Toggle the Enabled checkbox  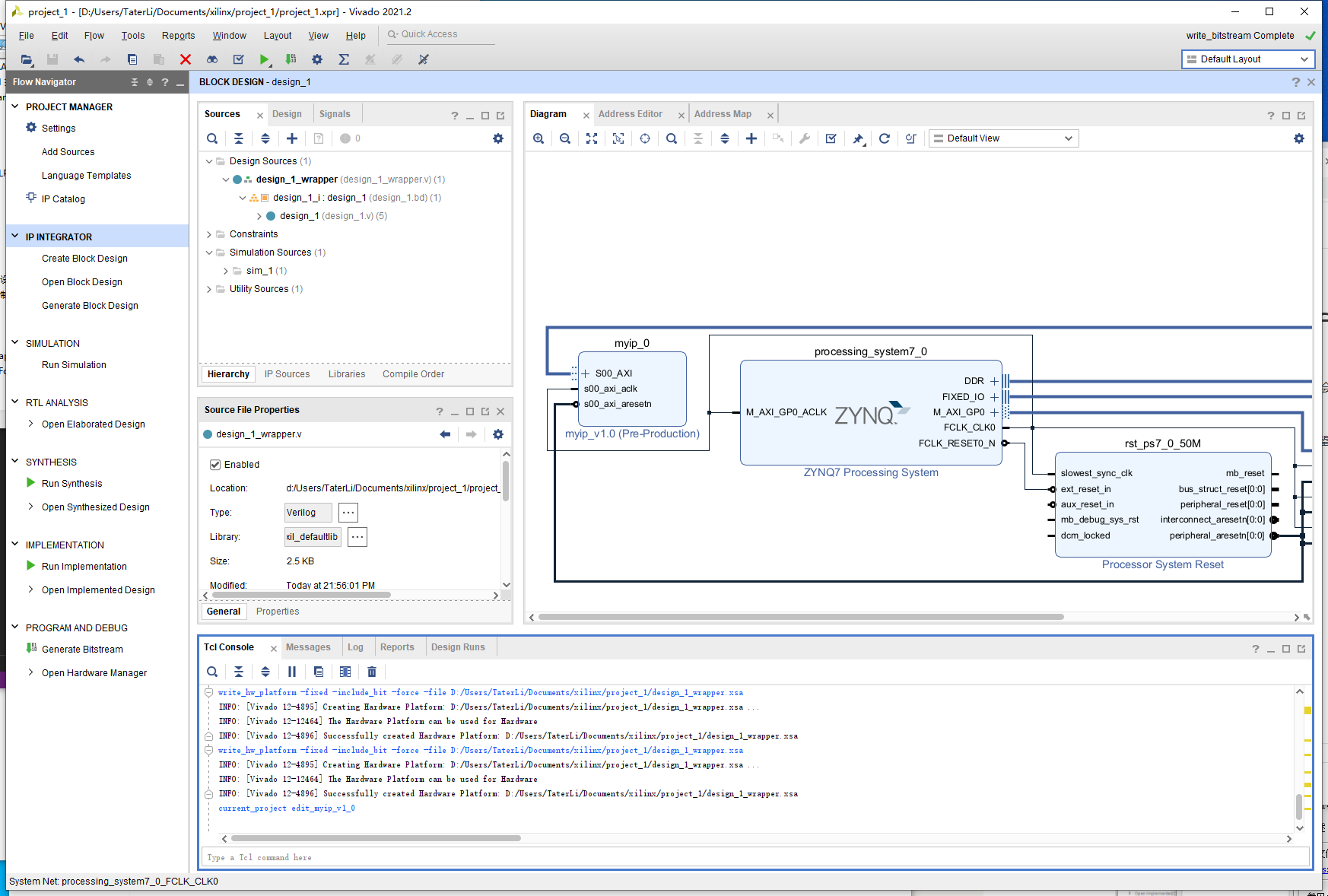point(215,465)
